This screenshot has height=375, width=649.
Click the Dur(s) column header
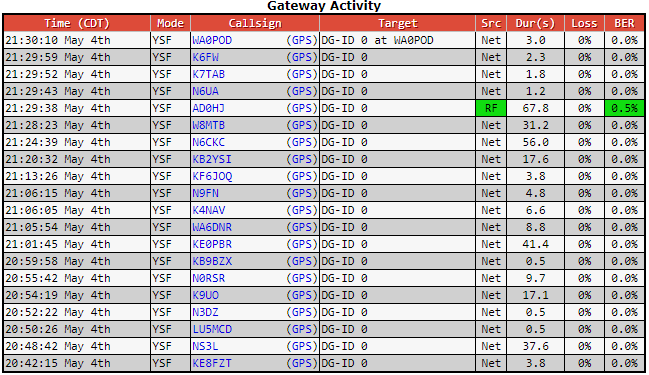[535, 23]
